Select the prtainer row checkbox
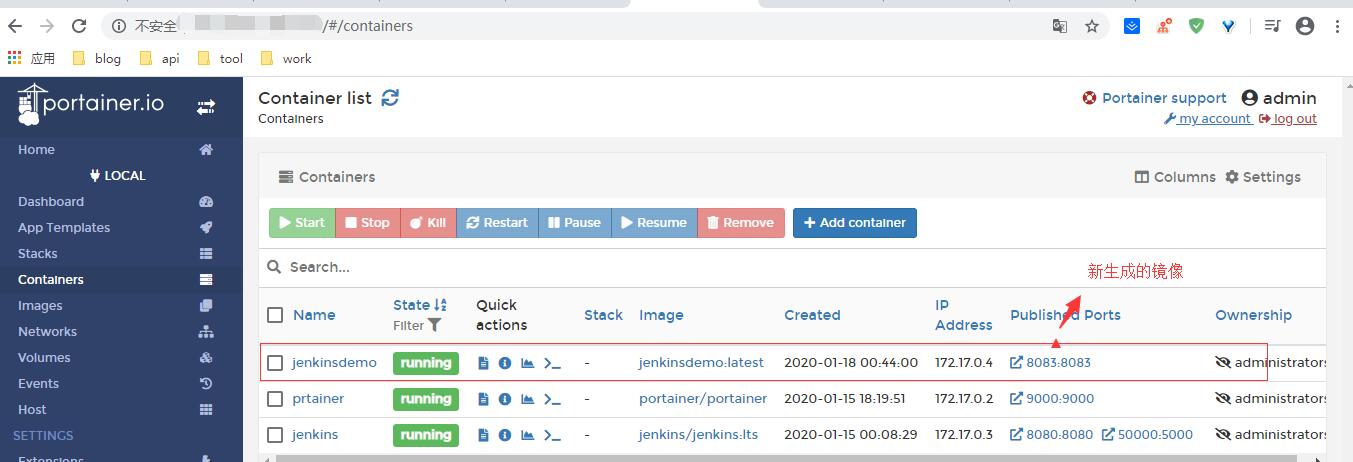 coord(275,399)
